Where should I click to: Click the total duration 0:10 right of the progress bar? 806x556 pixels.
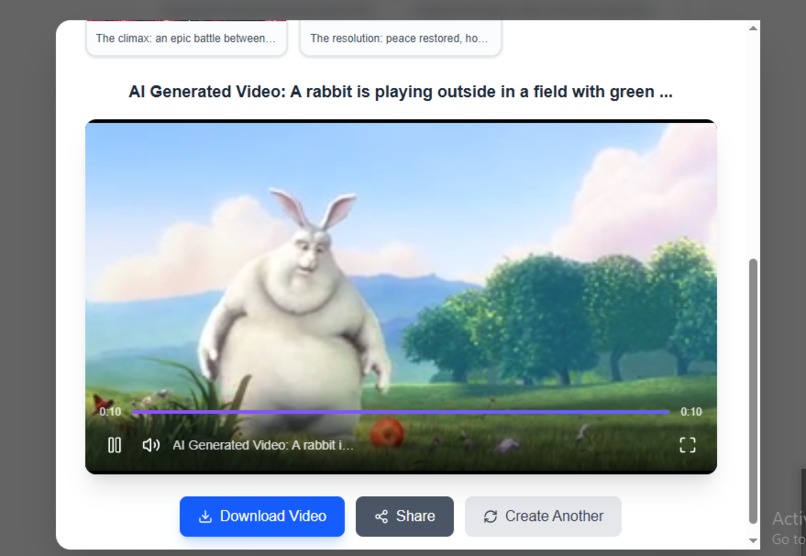(x=691, y=412)
